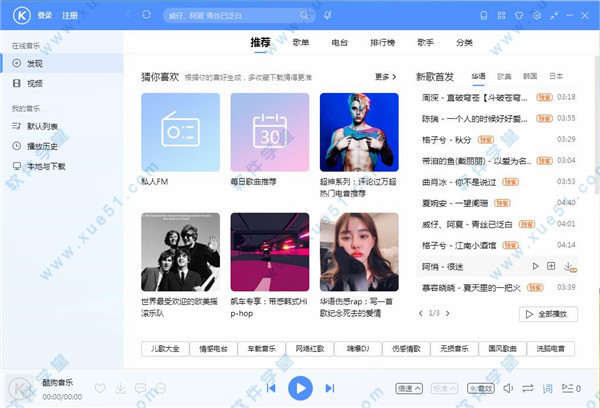600x408 pixels.
Task: Skip to previous track
Action: [271, 388]
